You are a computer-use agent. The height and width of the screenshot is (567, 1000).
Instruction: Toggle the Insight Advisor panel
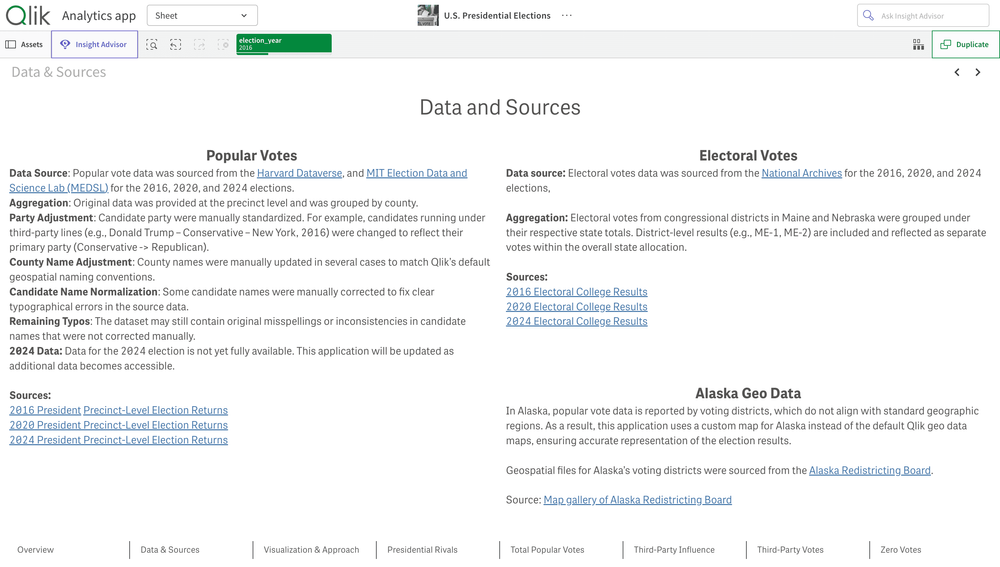[x=94, y=45]
